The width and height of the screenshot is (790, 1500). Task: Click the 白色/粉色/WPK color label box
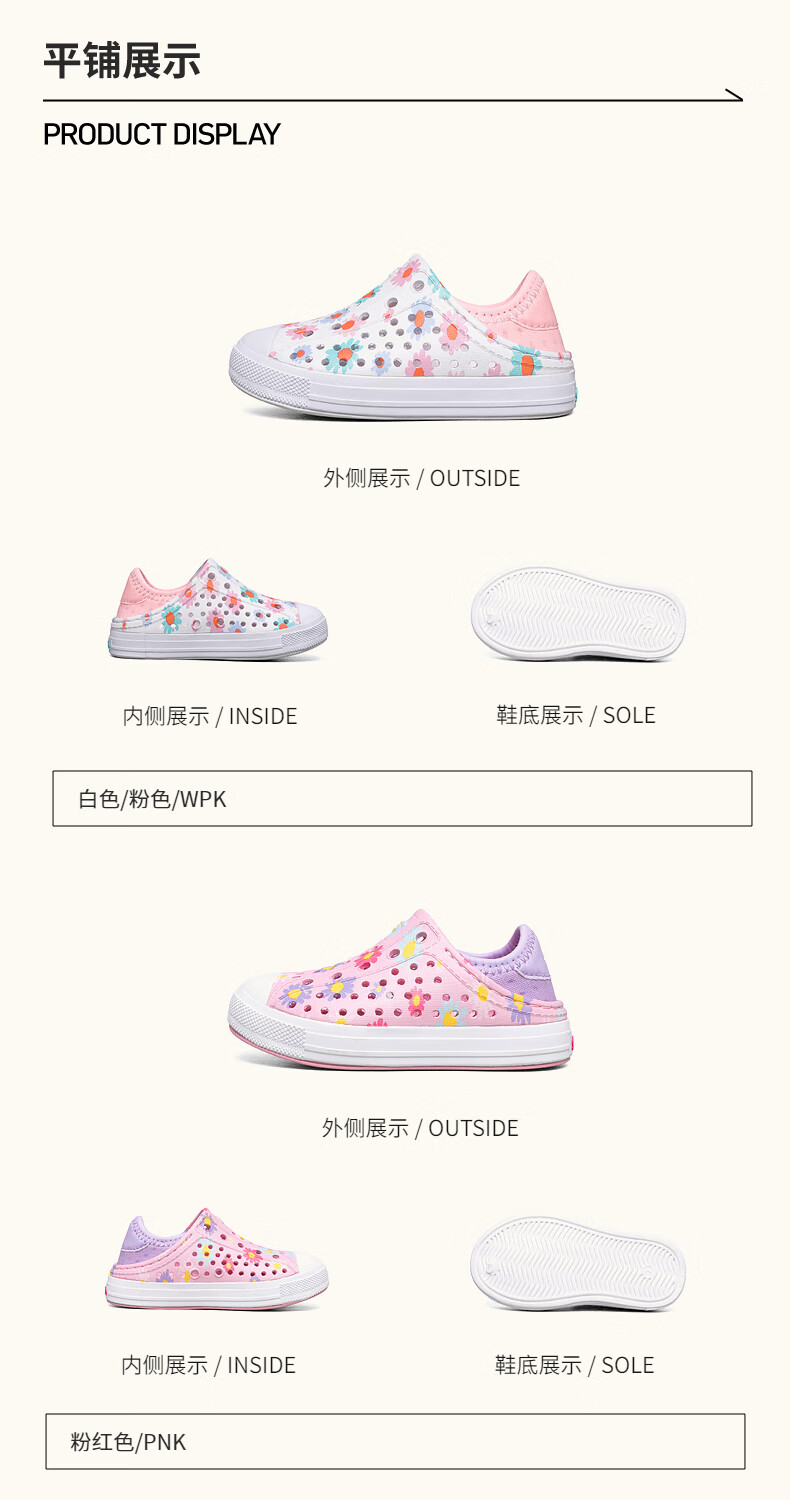(402, 798)
